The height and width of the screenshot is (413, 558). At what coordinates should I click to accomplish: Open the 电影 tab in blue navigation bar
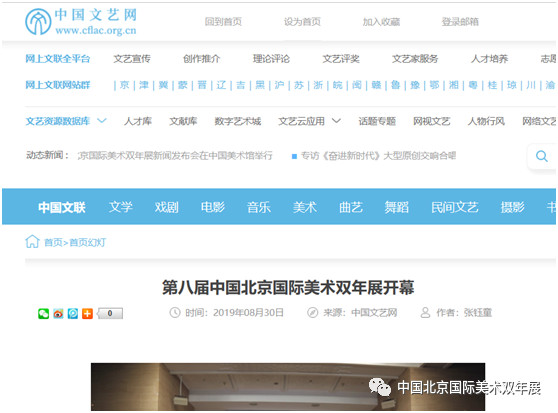point(212,207)
